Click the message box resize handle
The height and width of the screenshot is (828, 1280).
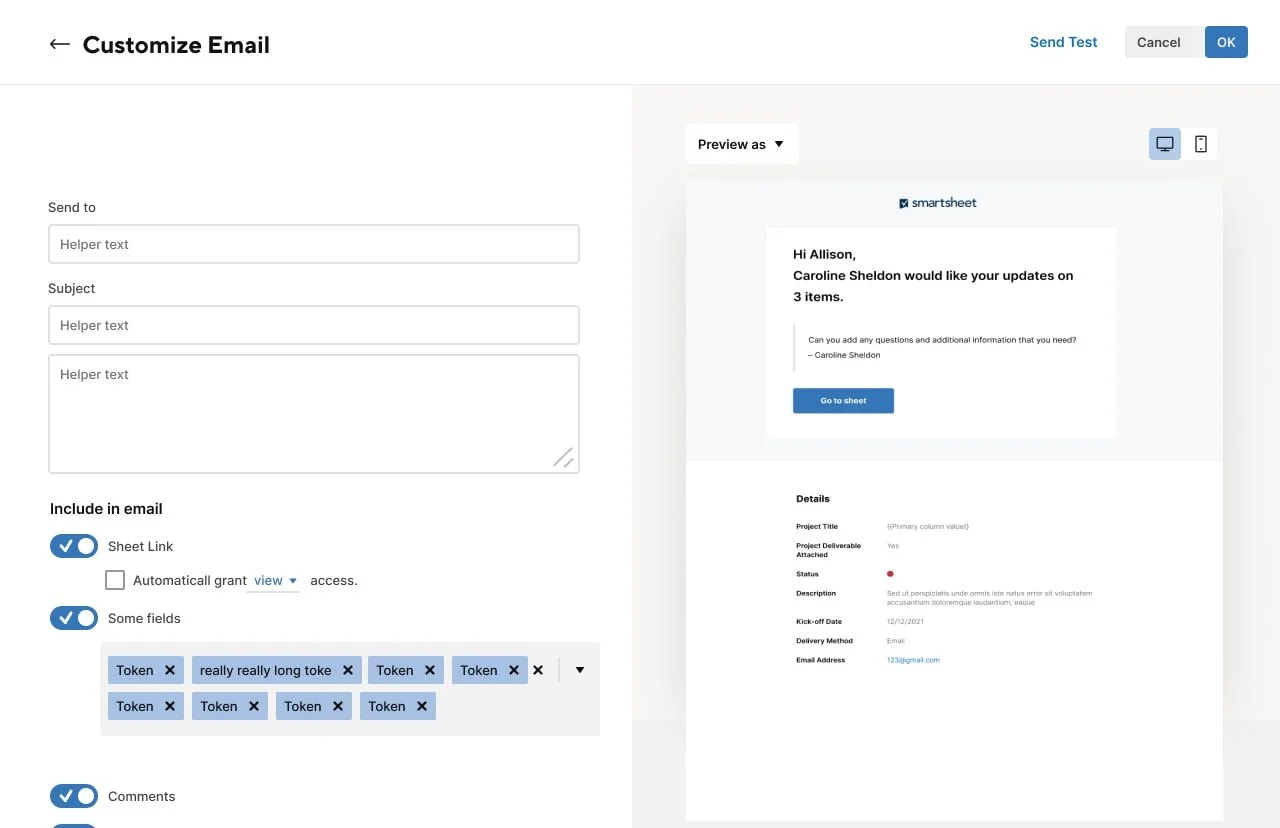(563, 457)
